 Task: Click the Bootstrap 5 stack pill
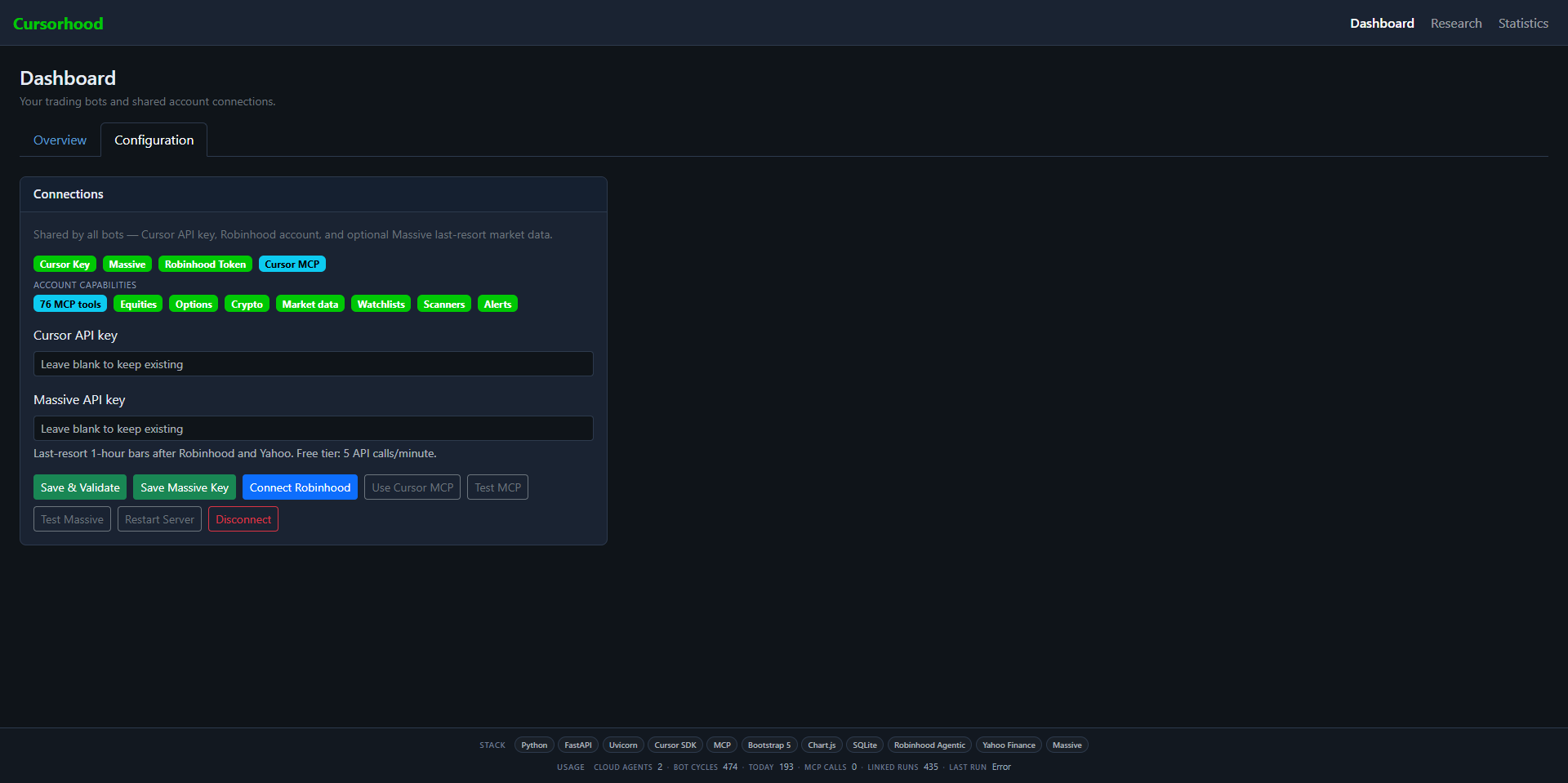coord(769,745)
